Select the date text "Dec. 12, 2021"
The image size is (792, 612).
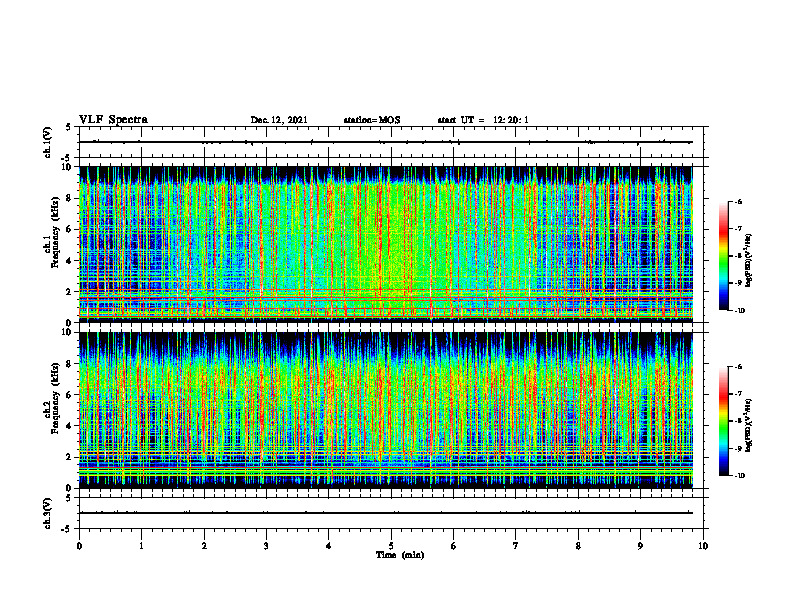coord(279,120)
